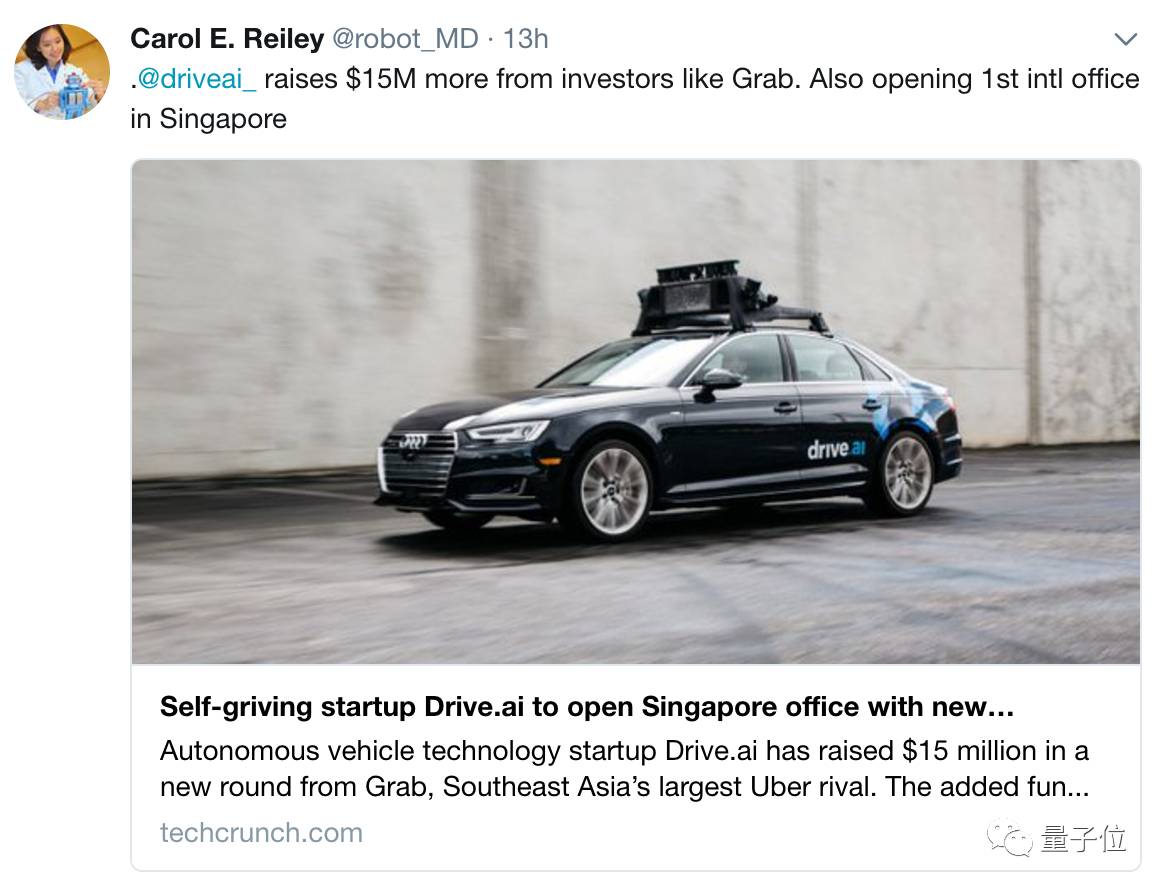
Task: Expand the tweet options chevron
Action: [x=1125, y=39]
